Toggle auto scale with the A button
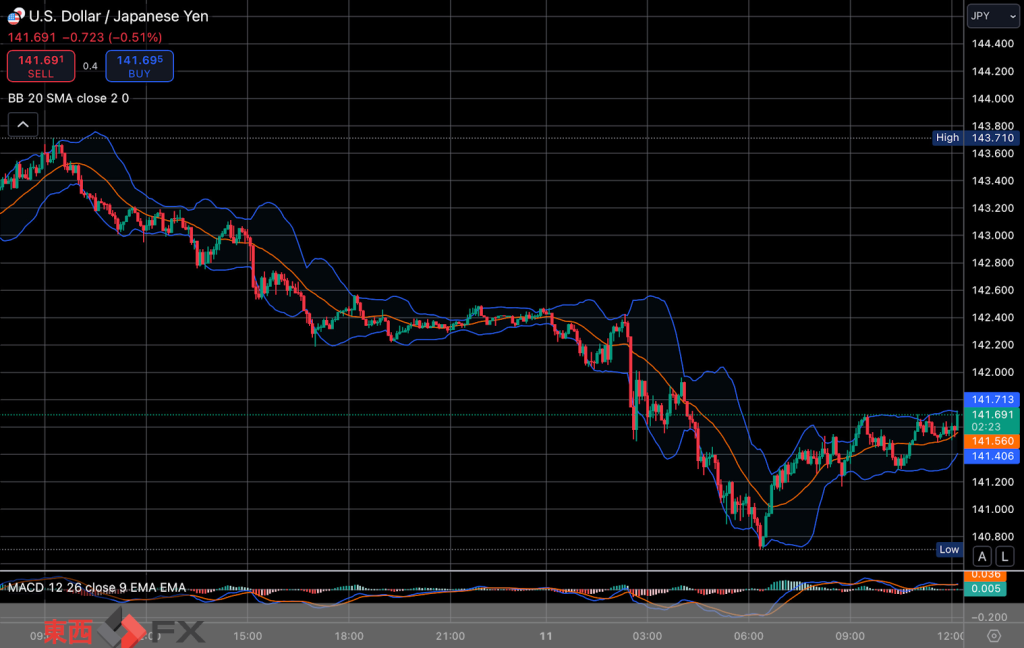 click(x=982, y=557)
